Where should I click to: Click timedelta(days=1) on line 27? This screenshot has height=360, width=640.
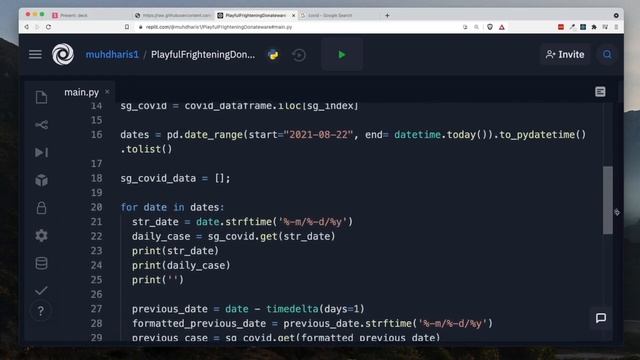315,309
